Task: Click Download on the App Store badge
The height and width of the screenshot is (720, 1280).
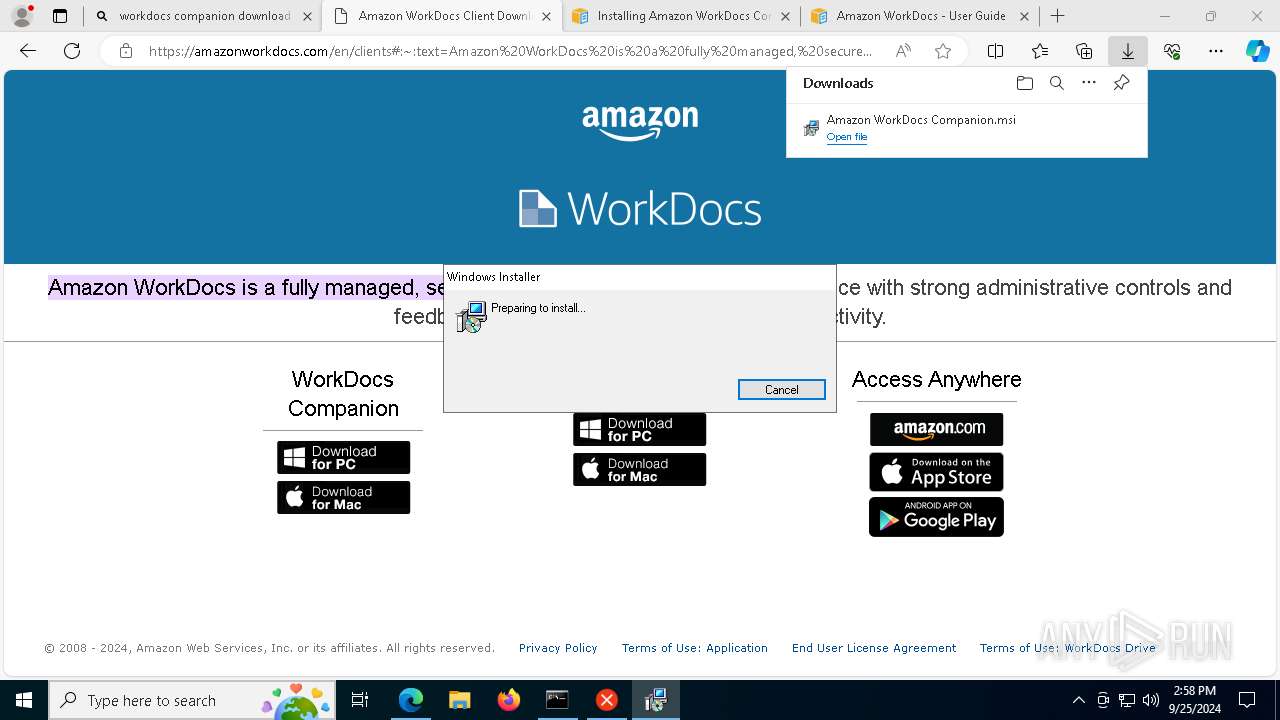Action: pos(936,472)
